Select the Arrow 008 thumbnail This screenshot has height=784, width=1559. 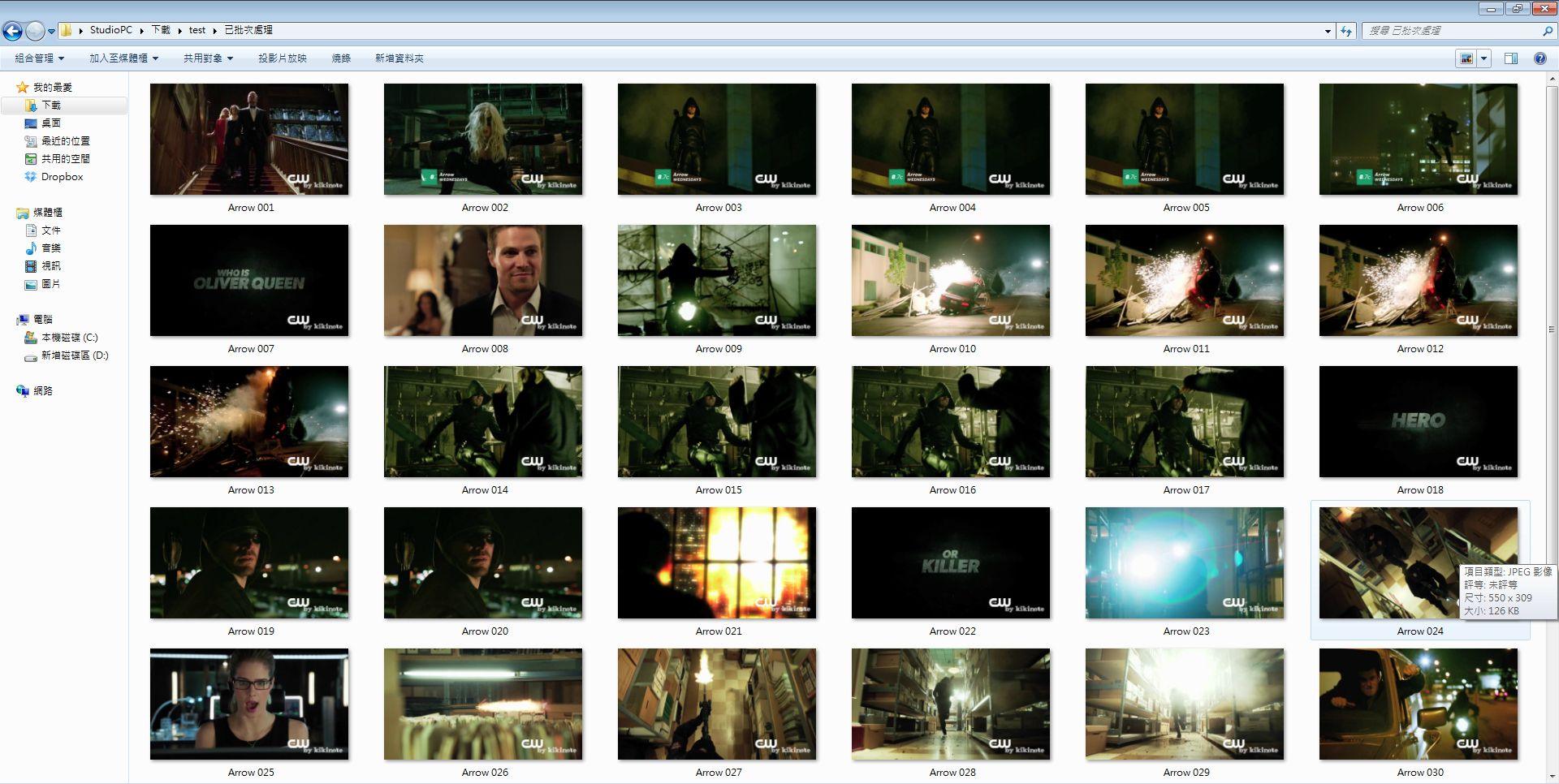pos(483,280)
